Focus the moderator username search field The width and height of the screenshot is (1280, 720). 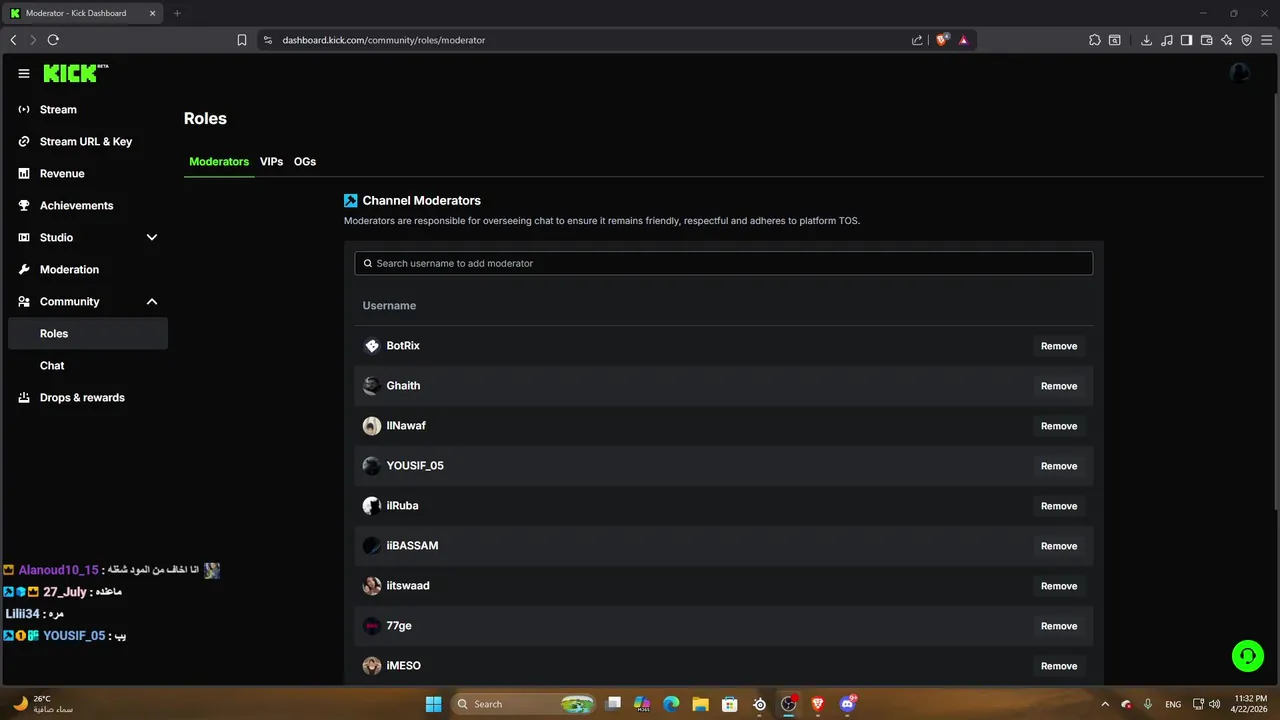tap(723, 263)
